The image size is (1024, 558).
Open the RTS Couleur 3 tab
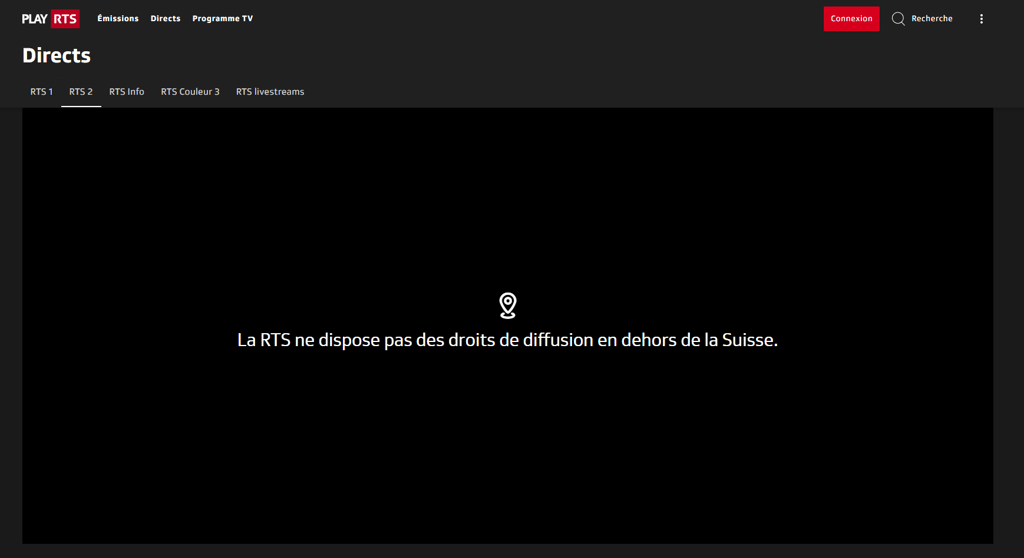tap(190, 91)
